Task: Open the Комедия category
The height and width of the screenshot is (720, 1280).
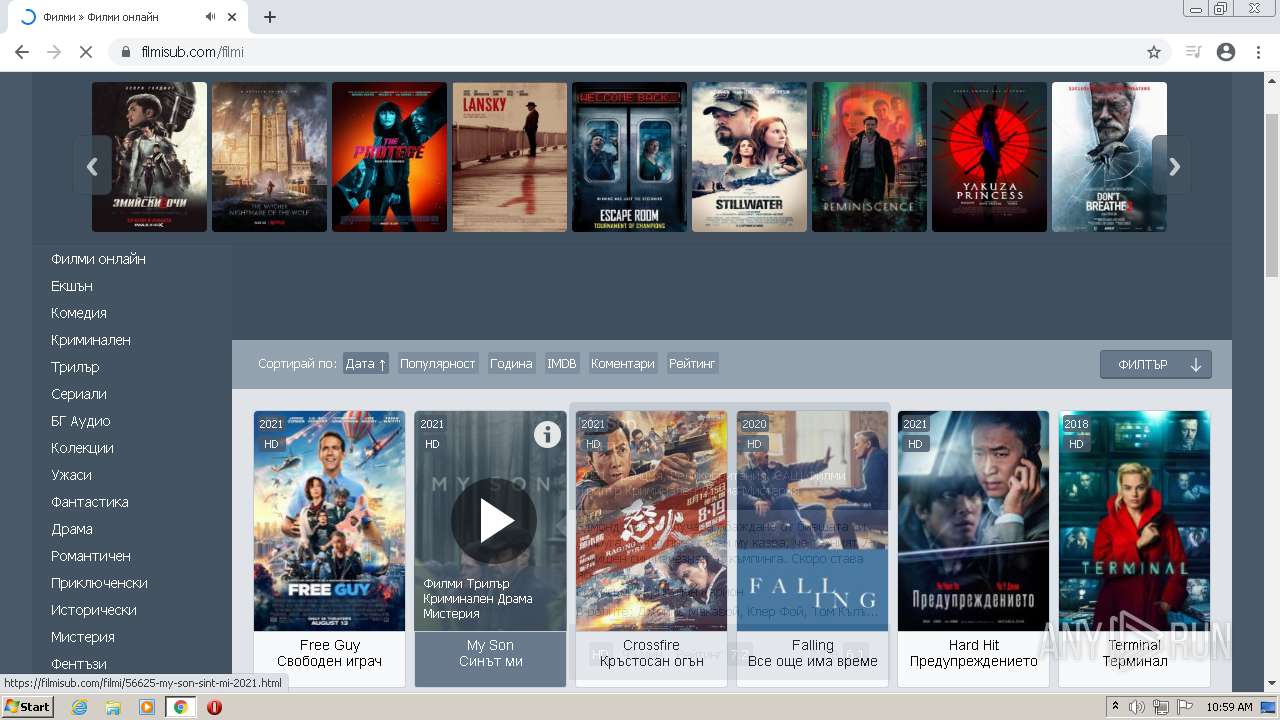Action: [79, 313]
